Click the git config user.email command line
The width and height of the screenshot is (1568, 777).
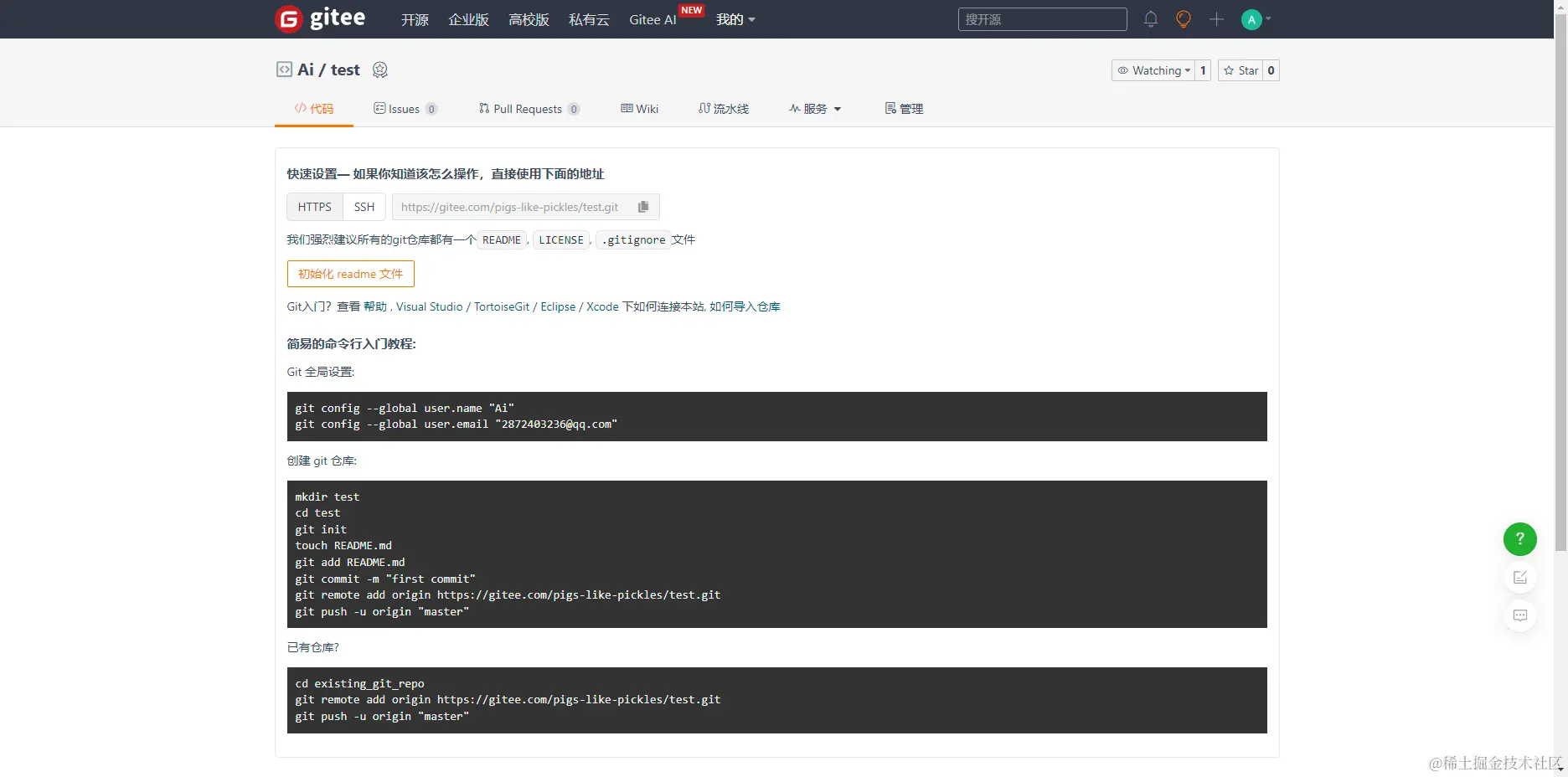(x=456, y=425)
